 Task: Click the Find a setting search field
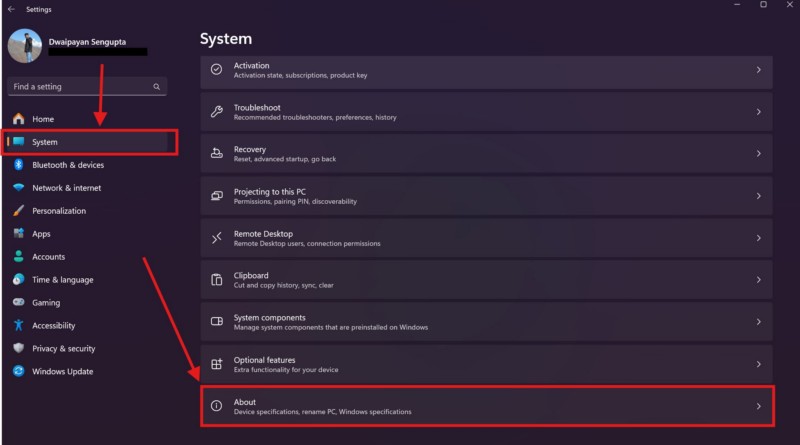click(78, 87)
